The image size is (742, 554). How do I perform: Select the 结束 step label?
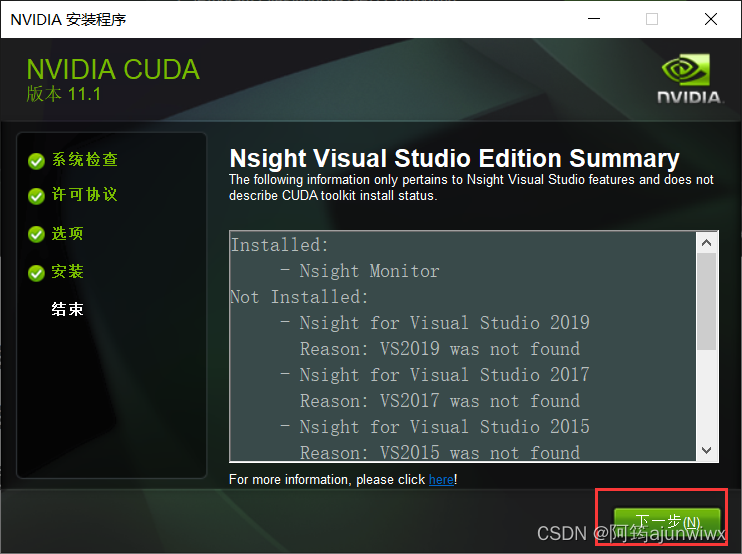point(68,309)
